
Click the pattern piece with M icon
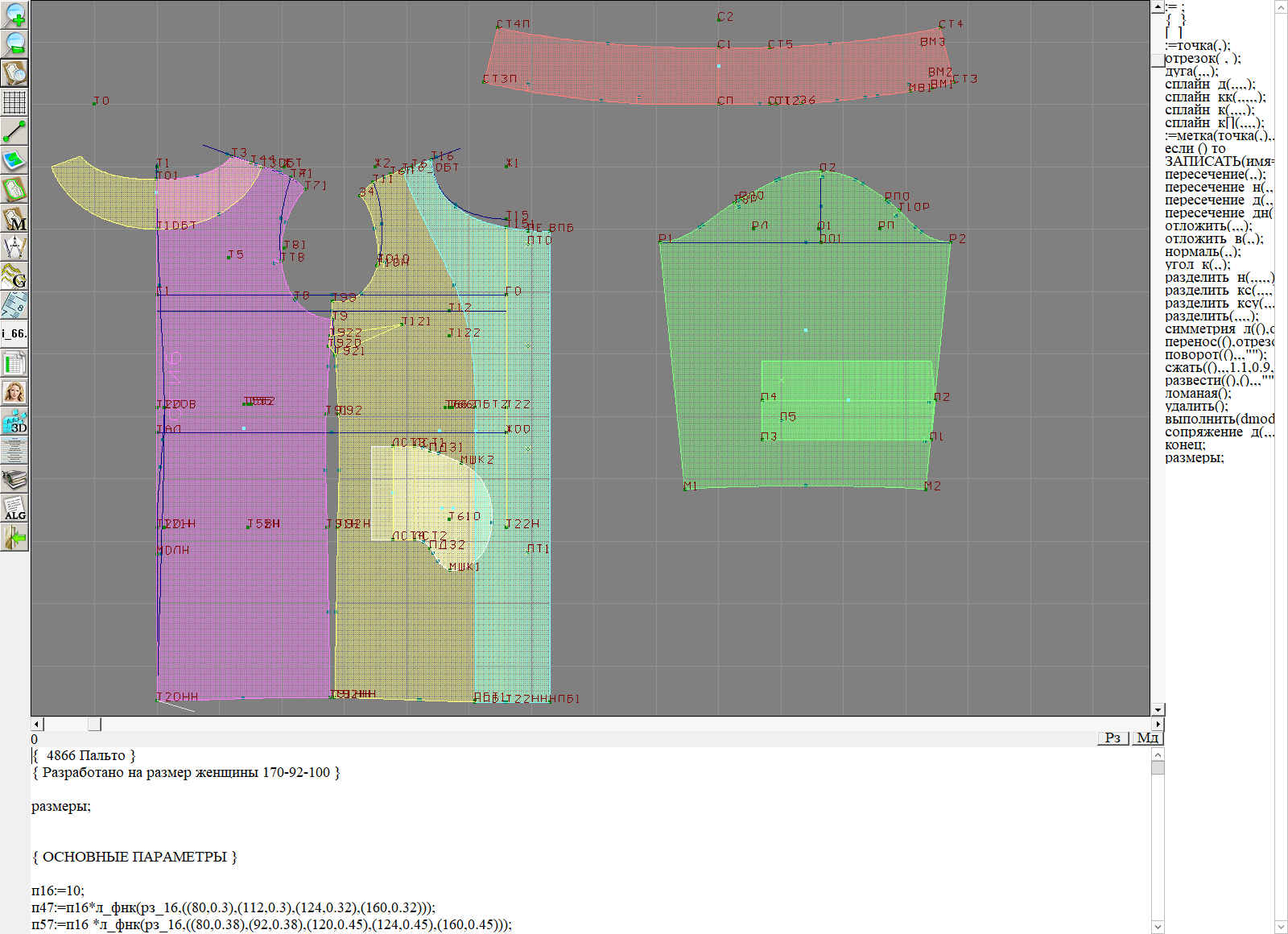pyautogui.click(x=14, y=219)
